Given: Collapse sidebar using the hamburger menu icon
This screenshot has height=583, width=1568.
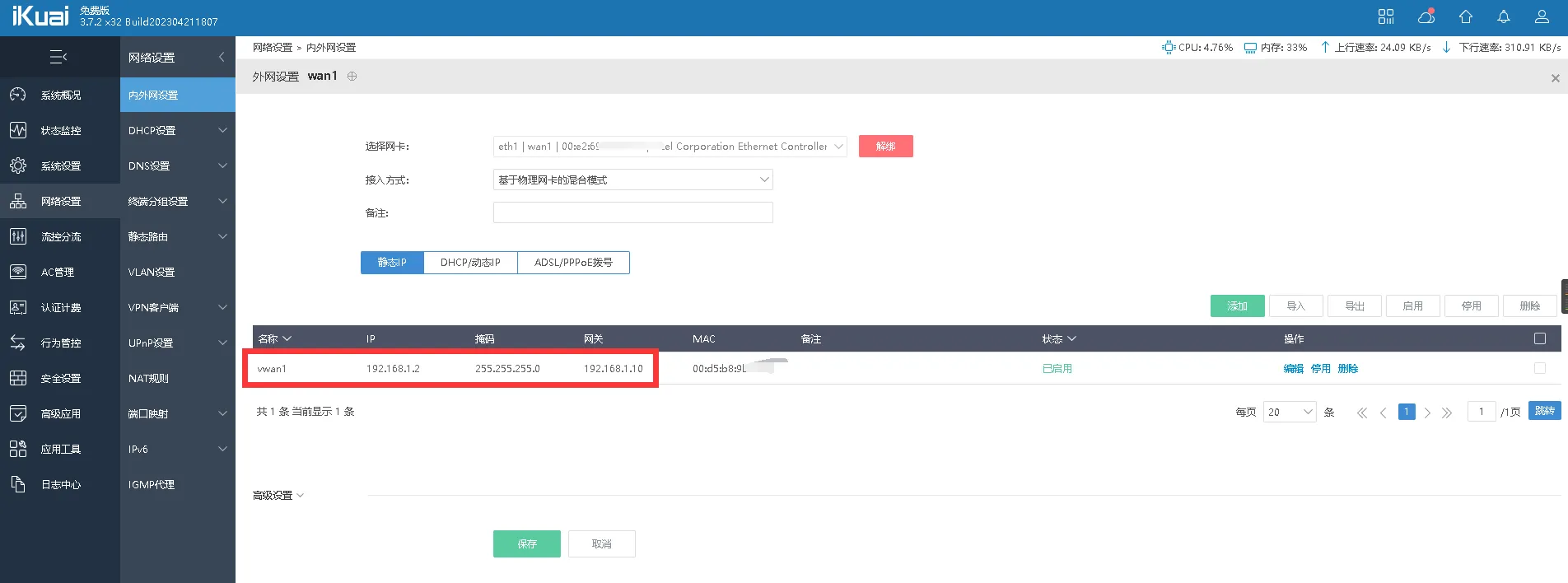Looking at the screenshot, I should click(x=58, y=57).
